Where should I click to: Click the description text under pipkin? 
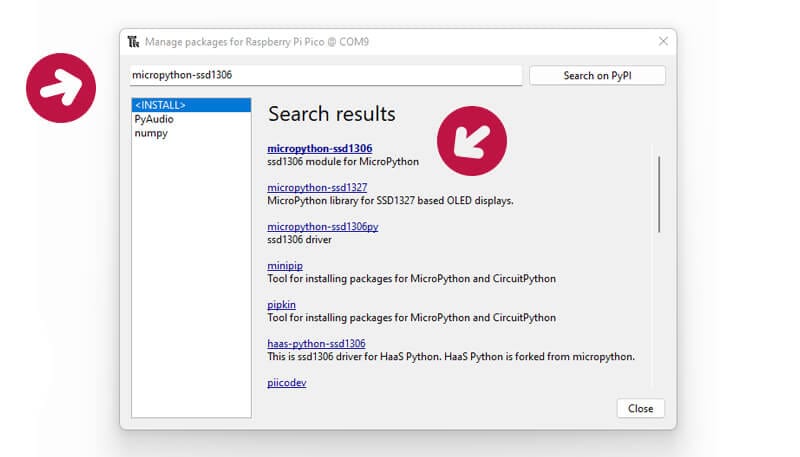(x=411, y=318)
